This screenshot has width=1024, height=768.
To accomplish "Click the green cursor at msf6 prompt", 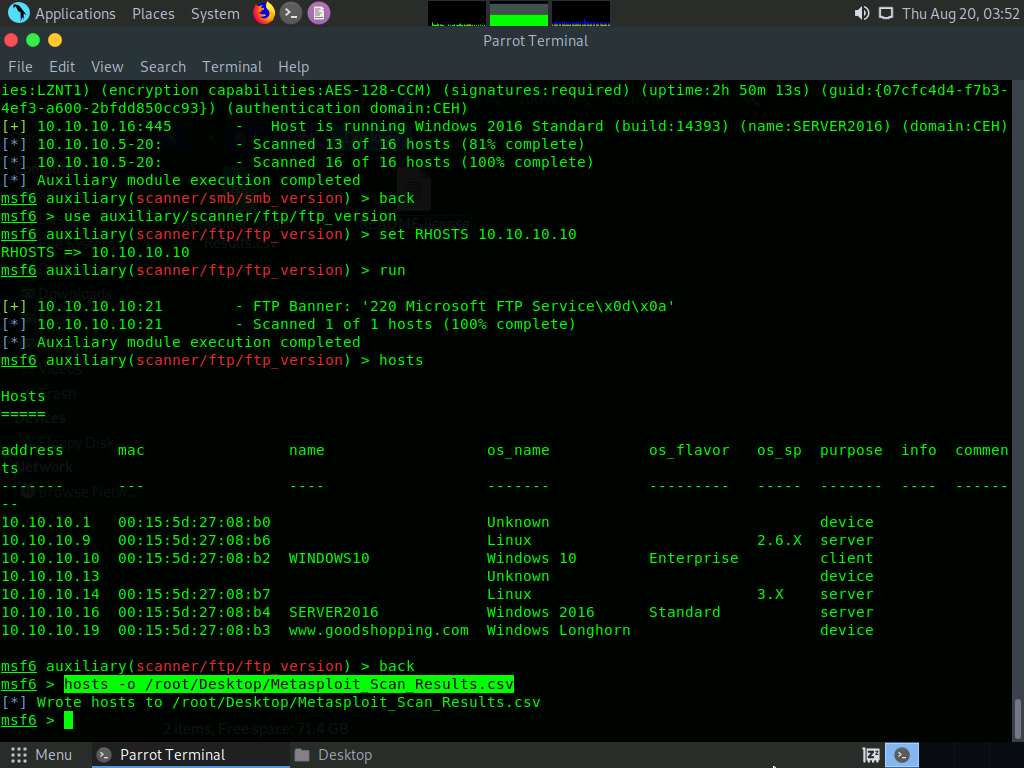I will (x=68, y=720).
